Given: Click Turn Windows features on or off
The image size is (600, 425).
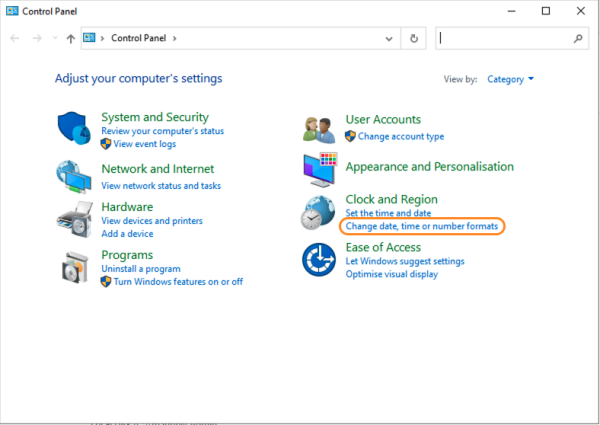Looking at the screenshot, I should [x=178, y=282].
